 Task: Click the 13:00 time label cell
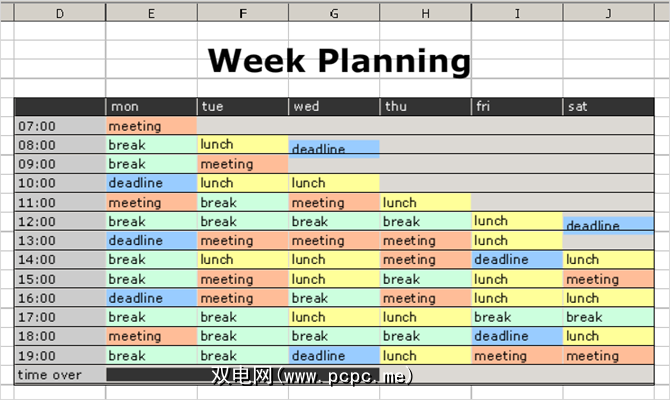pyautogui.click(x=60, y=241)
